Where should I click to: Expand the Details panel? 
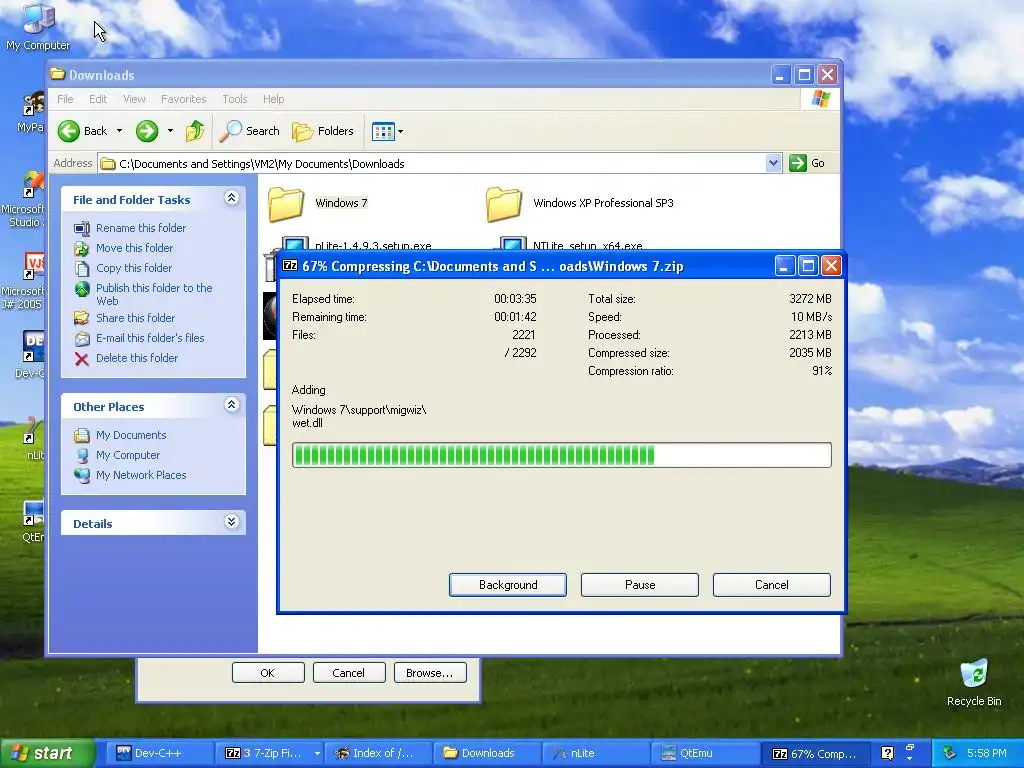point(231,522)
